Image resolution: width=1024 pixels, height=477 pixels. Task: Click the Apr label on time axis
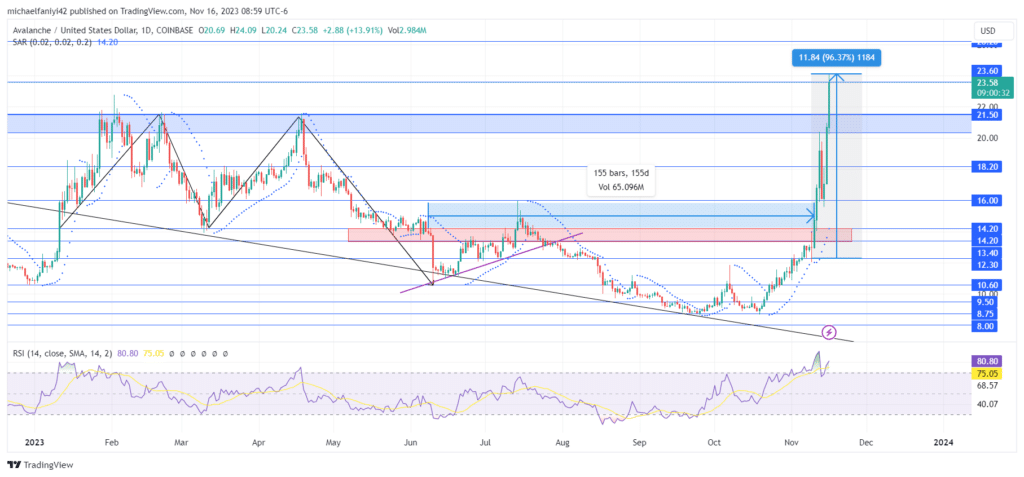pyautogui.click(x=259, y=442)
